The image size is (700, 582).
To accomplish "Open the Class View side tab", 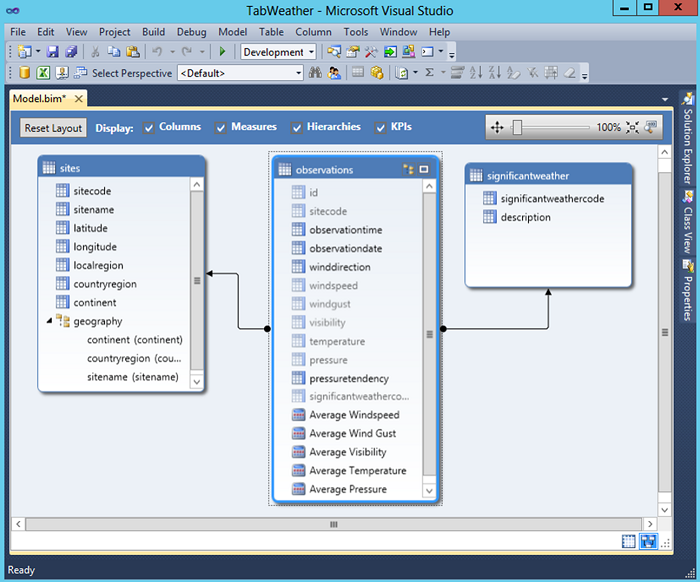I will 688,222.
